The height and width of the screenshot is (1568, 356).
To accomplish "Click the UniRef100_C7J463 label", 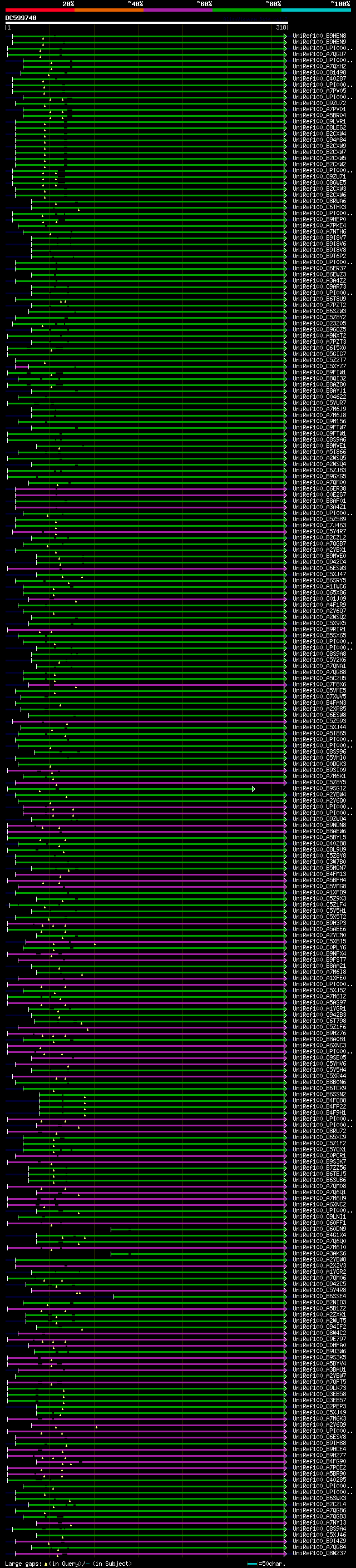I will click(x=319, y=525).
